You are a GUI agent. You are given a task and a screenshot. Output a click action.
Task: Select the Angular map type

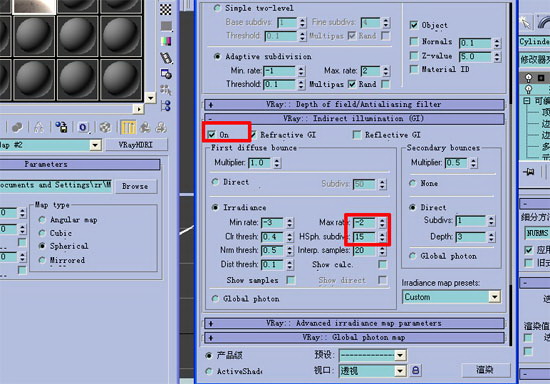pos(42,220)
